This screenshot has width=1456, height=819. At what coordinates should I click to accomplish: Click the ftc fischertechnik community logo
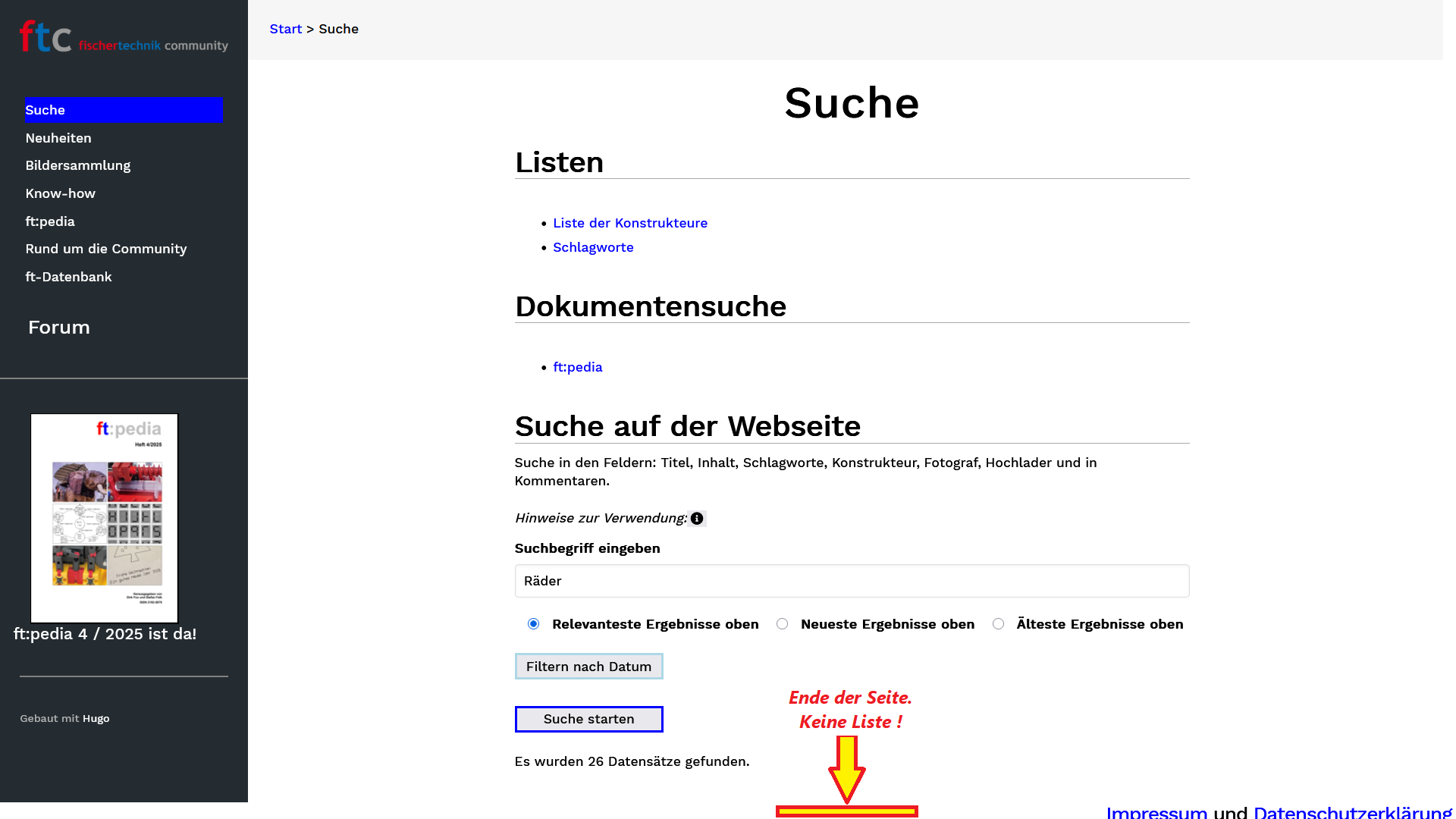tap(124, 37)
